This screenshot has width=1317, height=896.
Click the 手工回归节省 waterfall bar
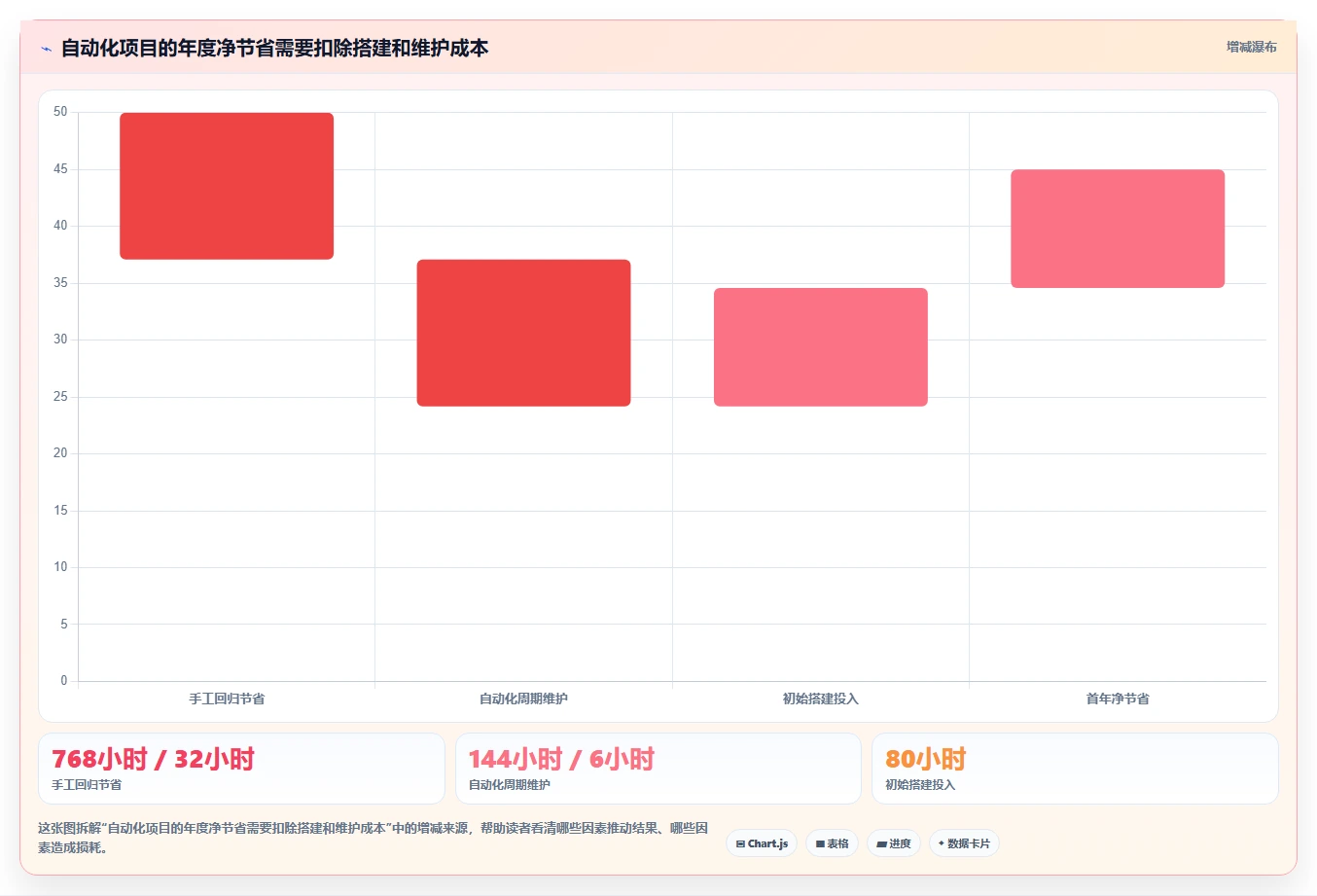click(x=227, y=186)
